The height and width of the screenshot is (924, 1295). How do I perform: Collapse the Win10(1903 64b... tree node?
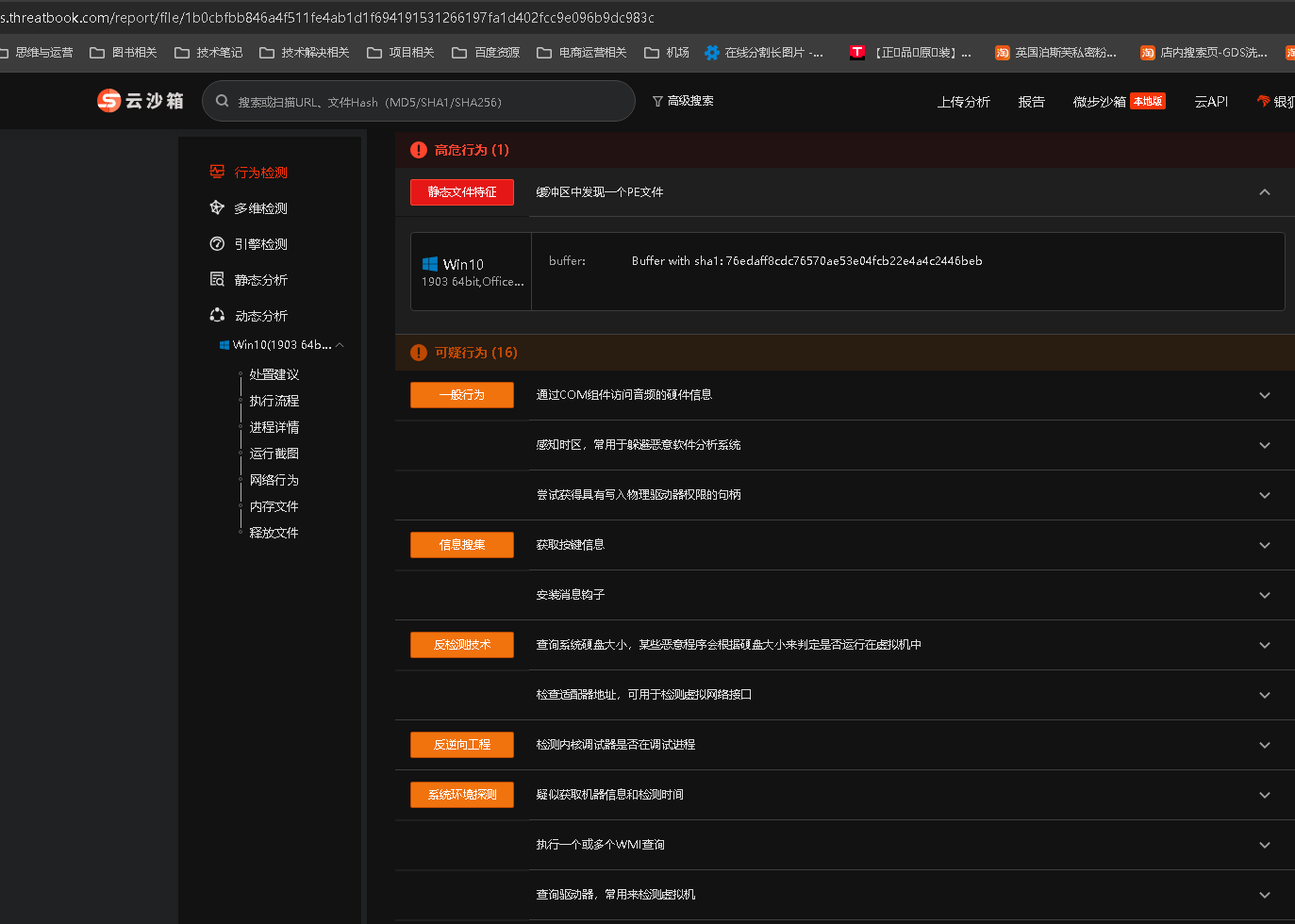340,345
